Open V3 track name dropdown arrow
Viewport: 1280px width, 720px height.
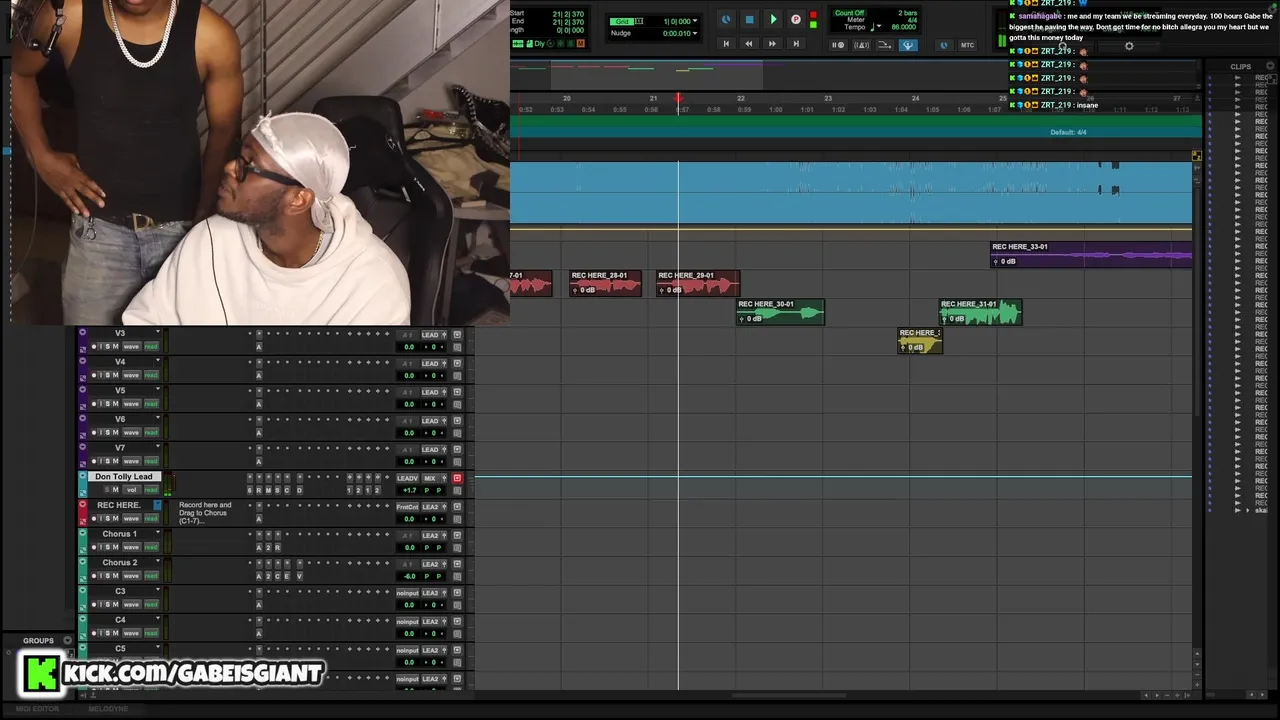point(157,332)
